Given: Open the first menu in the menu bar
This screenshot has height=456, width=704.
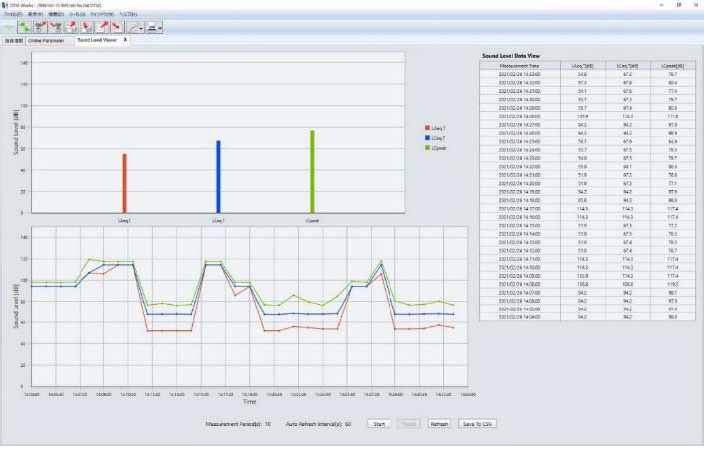Looking at the screenshot, I should [x=12, y=14].
